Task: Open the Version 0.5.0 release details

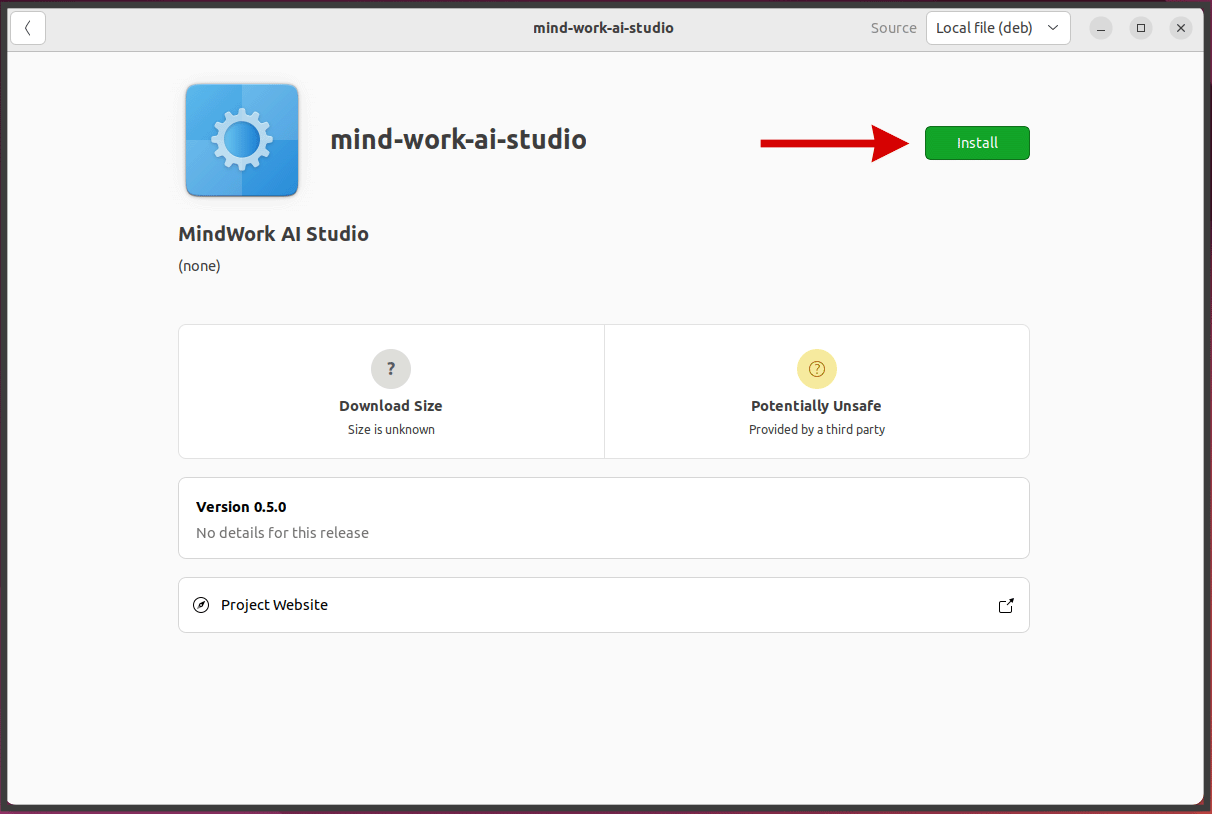Action: point(241,507)
